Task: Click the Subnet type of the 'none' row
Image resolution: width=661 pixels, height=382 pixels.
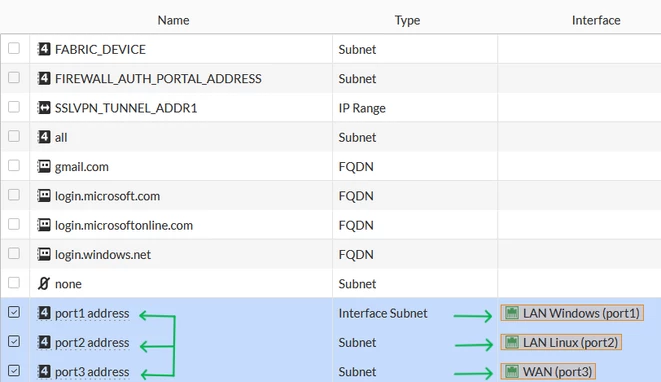Action: tap(357, 284)
